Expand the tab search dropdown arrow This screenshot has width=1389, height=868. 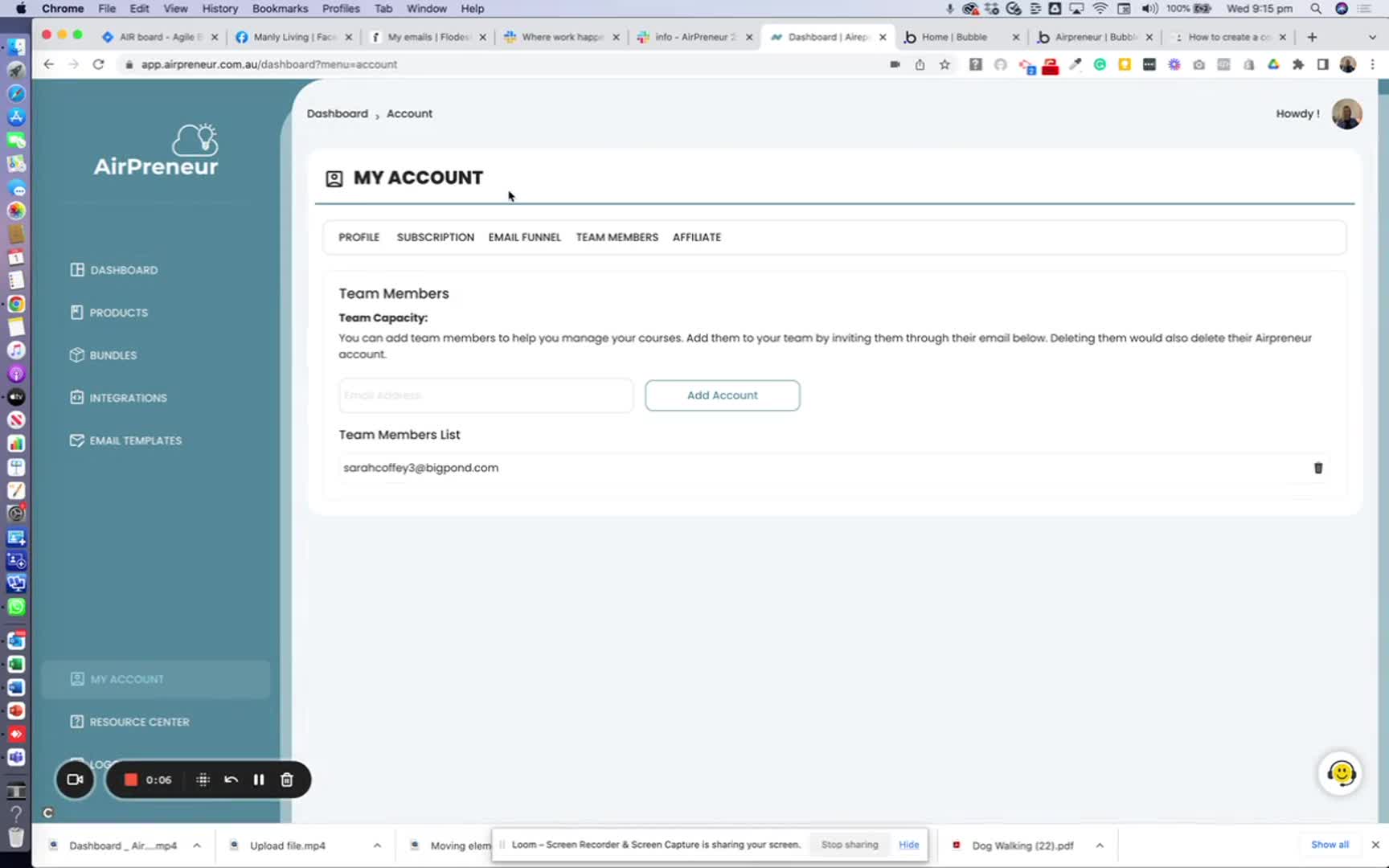click(x=1372, y=37)
